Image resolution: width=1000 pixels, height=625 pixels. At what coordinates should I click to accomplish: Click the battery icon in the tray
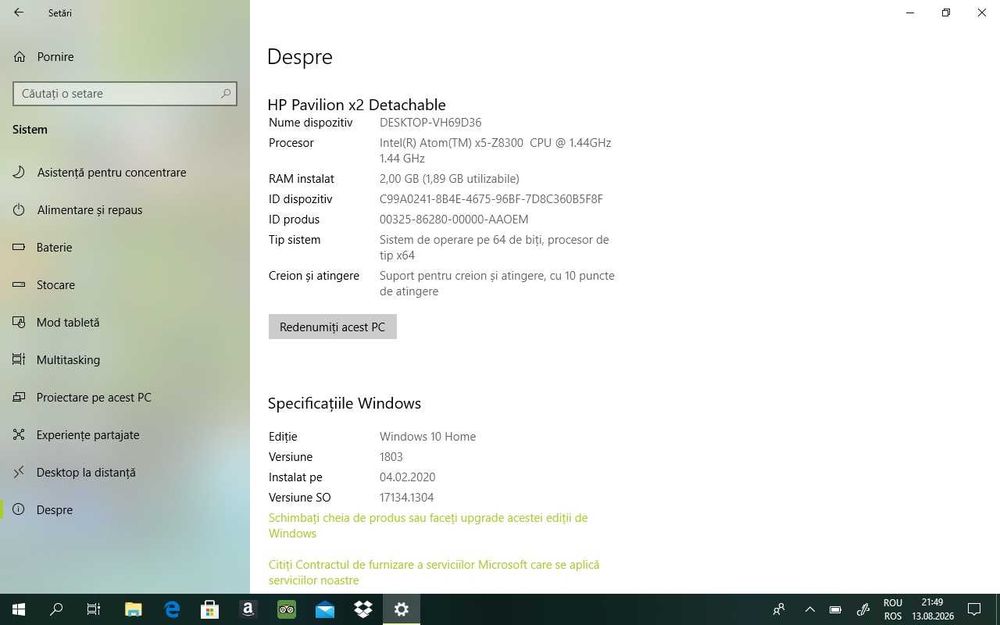pyautogui.click(x=835, y=610)
